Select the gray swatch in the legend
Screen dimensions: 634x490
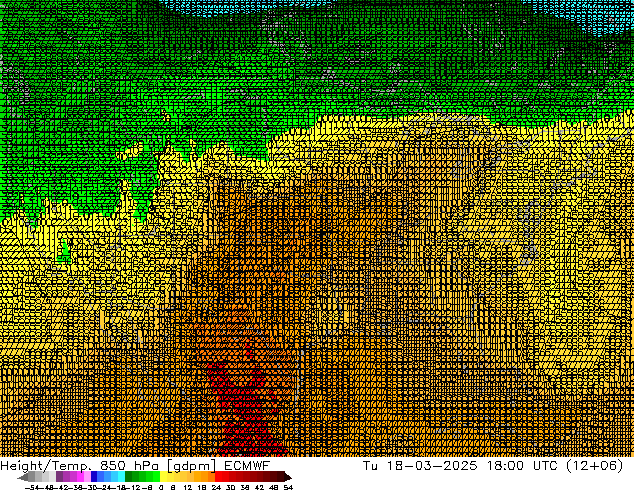32,477
